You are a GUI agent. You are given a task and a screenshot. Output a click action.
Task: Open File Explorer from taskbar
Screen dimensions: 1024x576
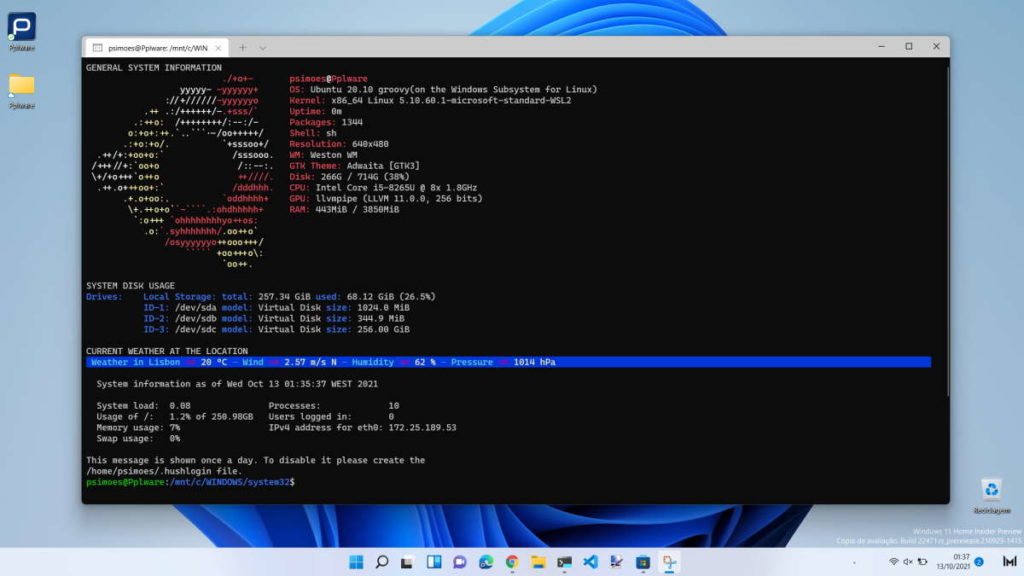[x=538, y=562]
